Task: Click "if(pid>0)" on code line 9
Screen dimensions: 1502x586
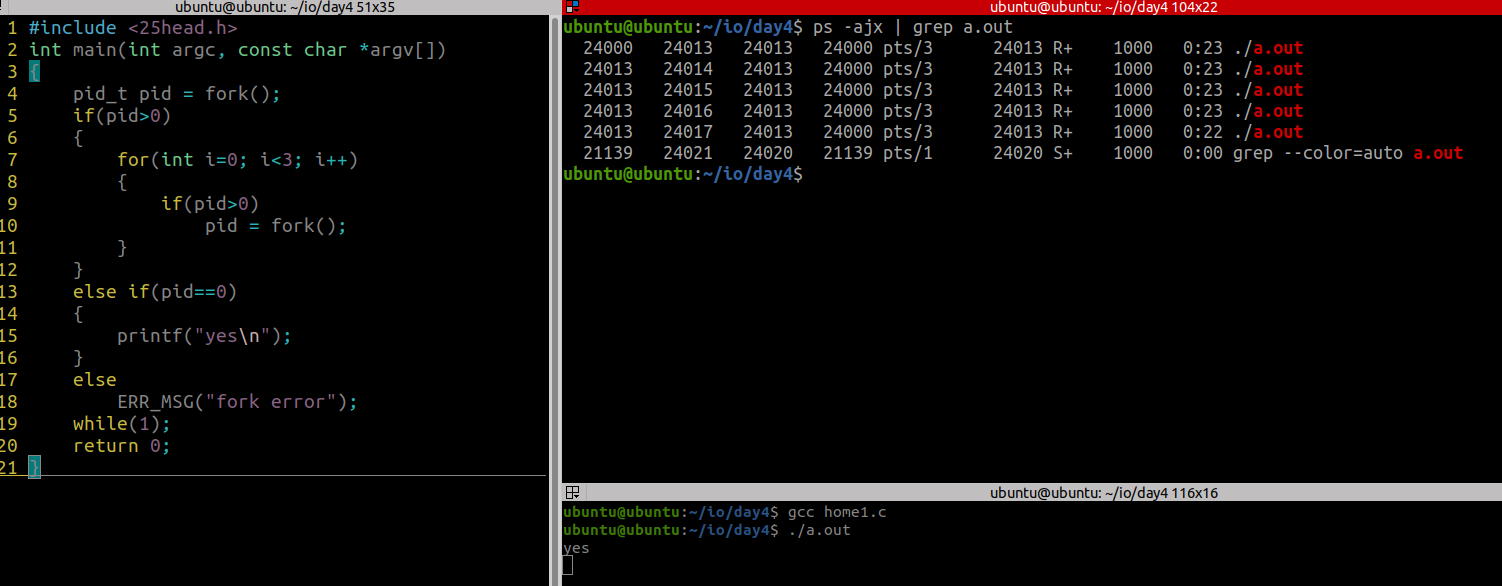Action: tap(210, 204)
